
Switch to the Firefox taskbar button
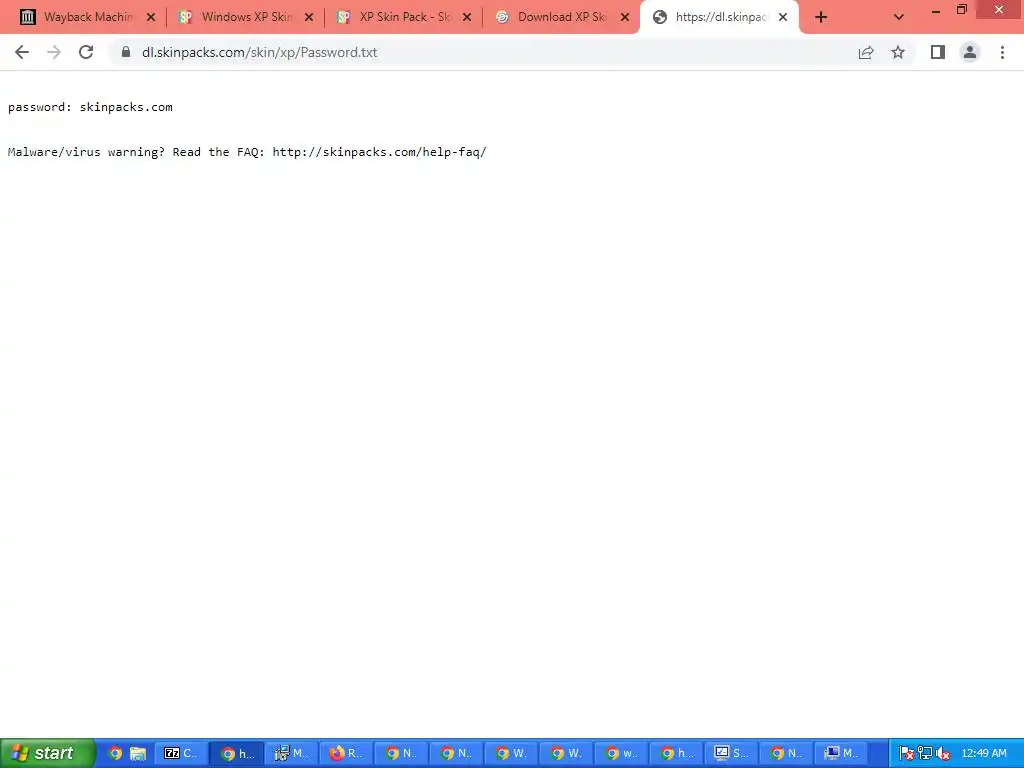click(346, 753)
